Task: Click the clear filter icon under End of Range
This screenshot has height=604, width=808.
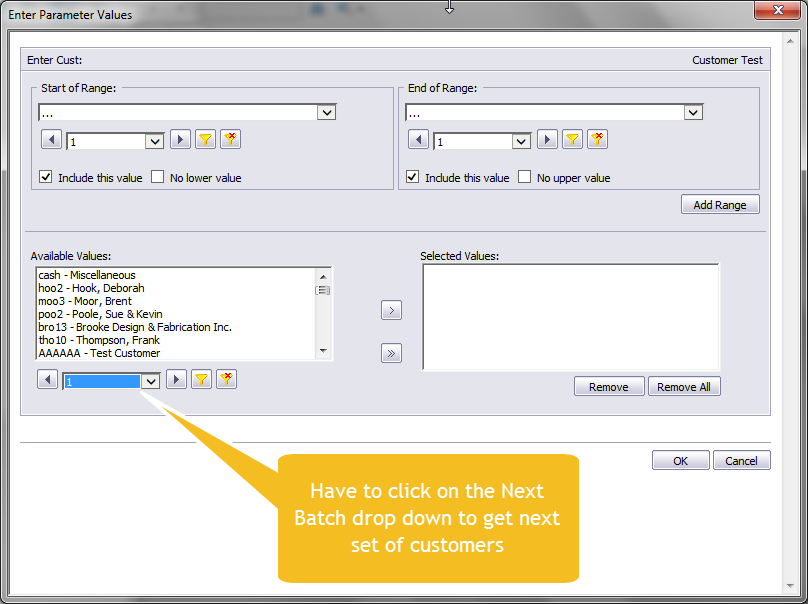Action: point(597,140)
